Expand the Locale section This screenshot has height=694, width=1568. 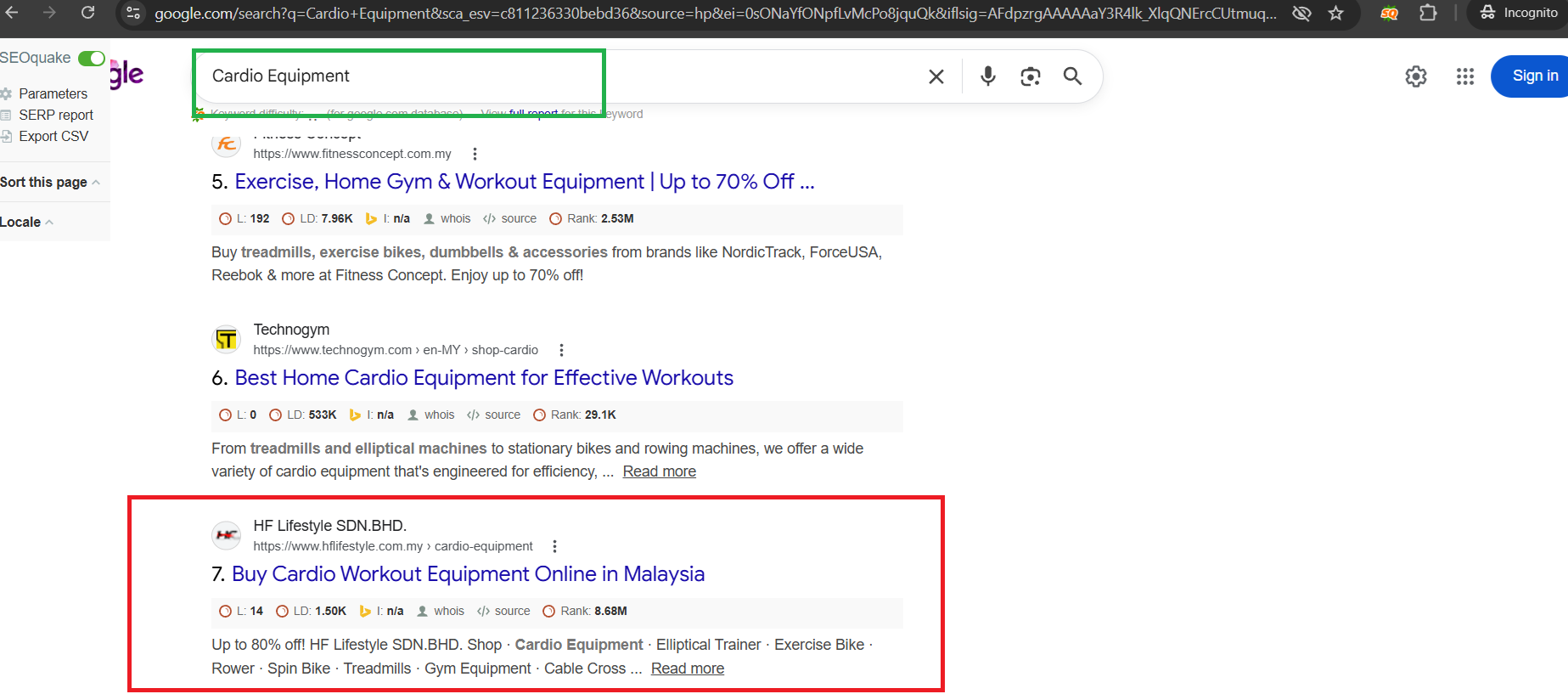[25, 222]
